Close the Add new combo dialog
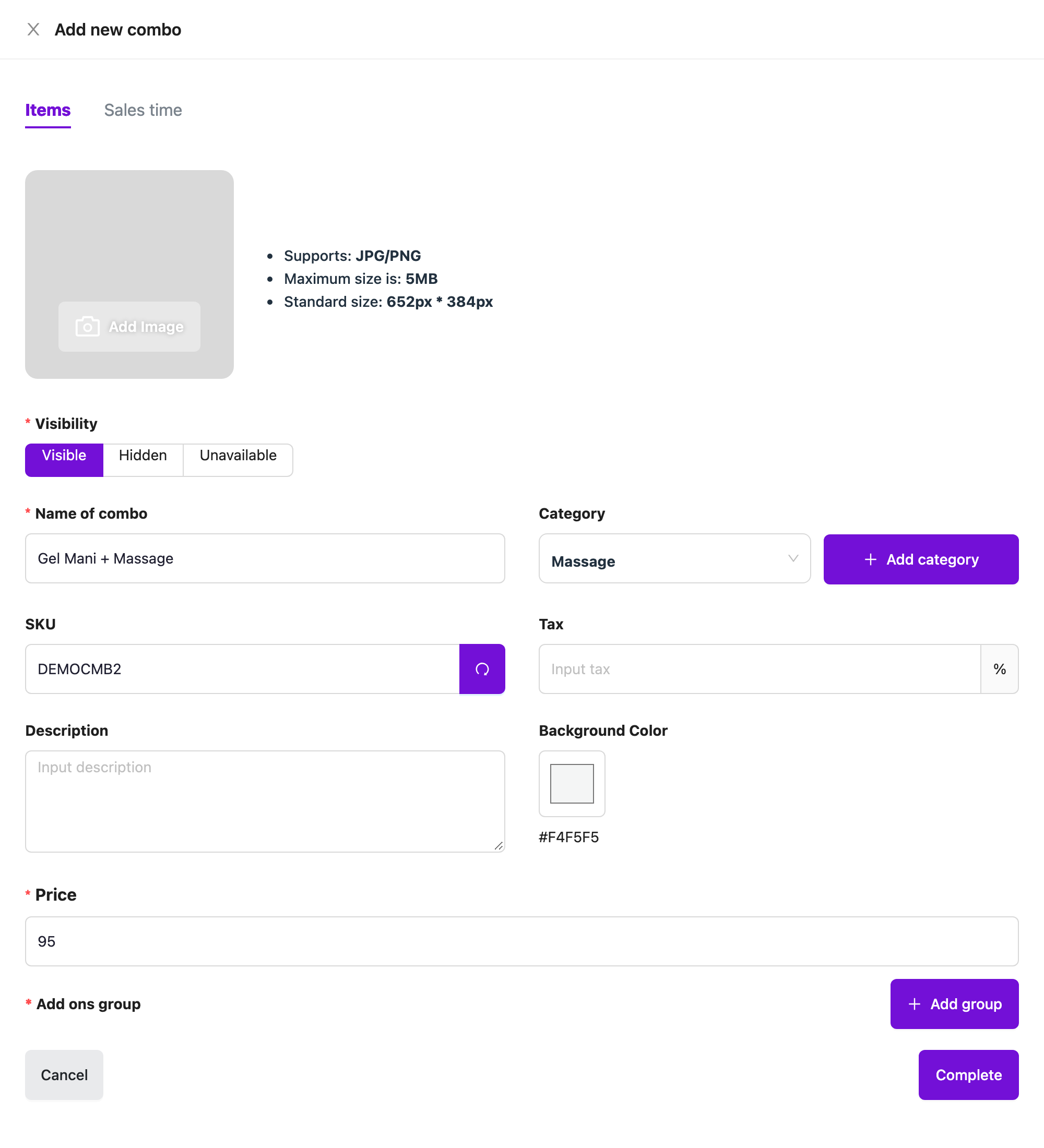The height and width of the screenshot is (1148, 1044). pyautogui.click(x=33, y=30)
